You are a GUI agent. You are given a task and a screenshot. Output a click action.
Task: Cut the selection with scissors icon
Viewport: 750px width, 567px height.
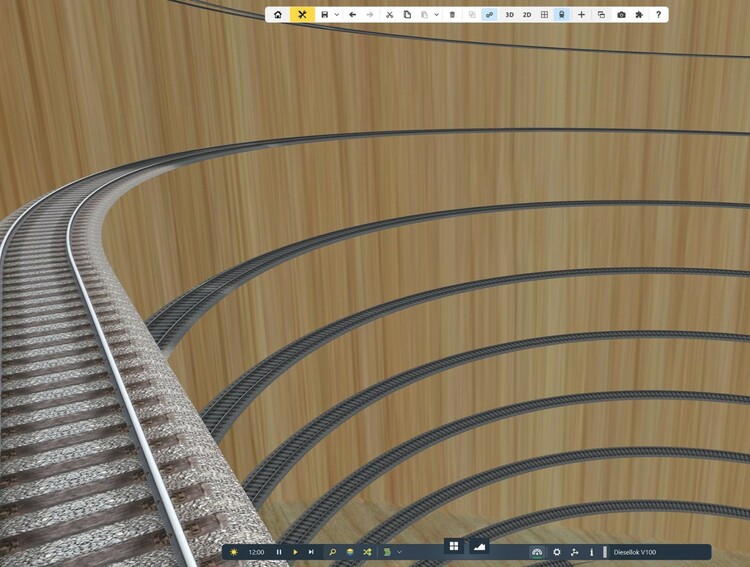pyautogui.click(x=390, y=15)
